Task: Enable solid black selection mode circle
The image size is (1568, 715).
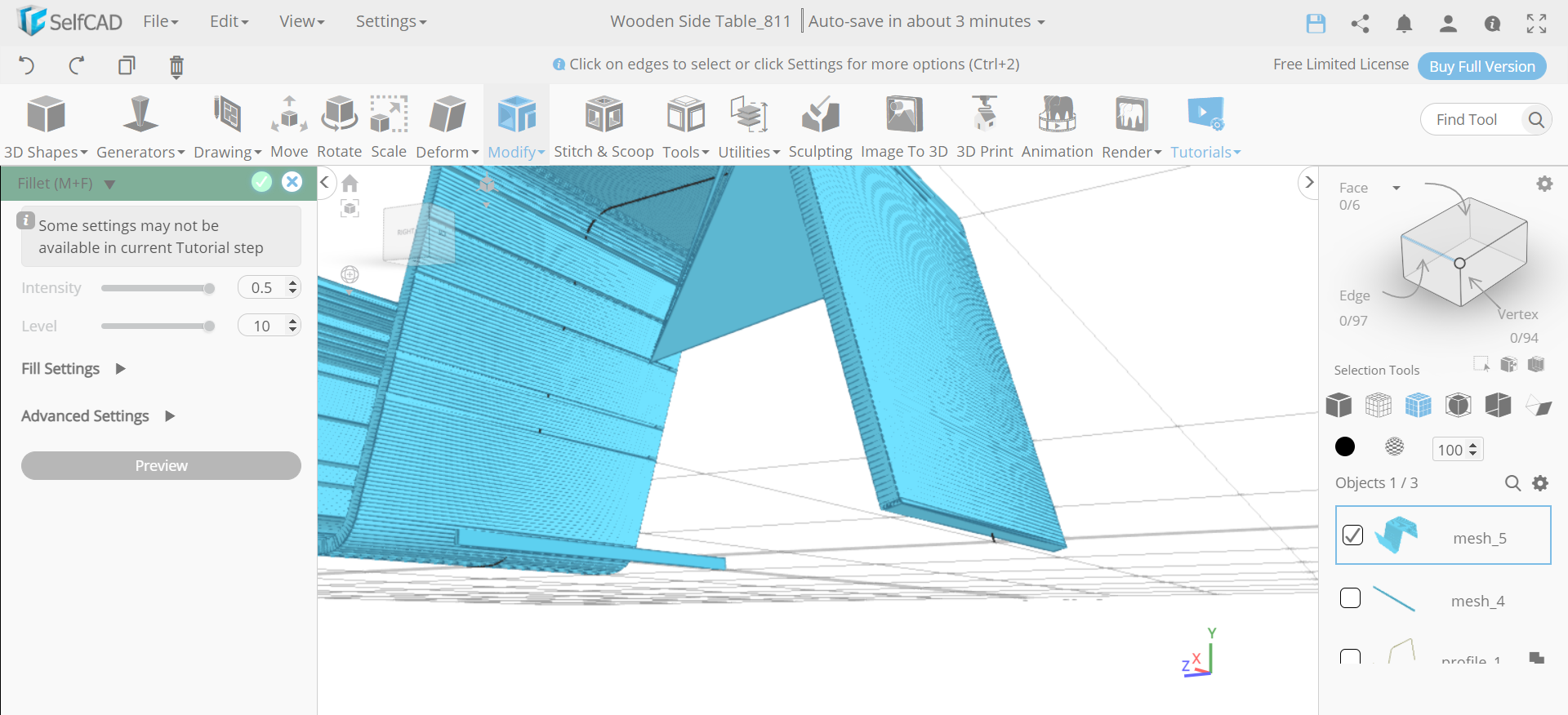Action: click(1345, 446)
